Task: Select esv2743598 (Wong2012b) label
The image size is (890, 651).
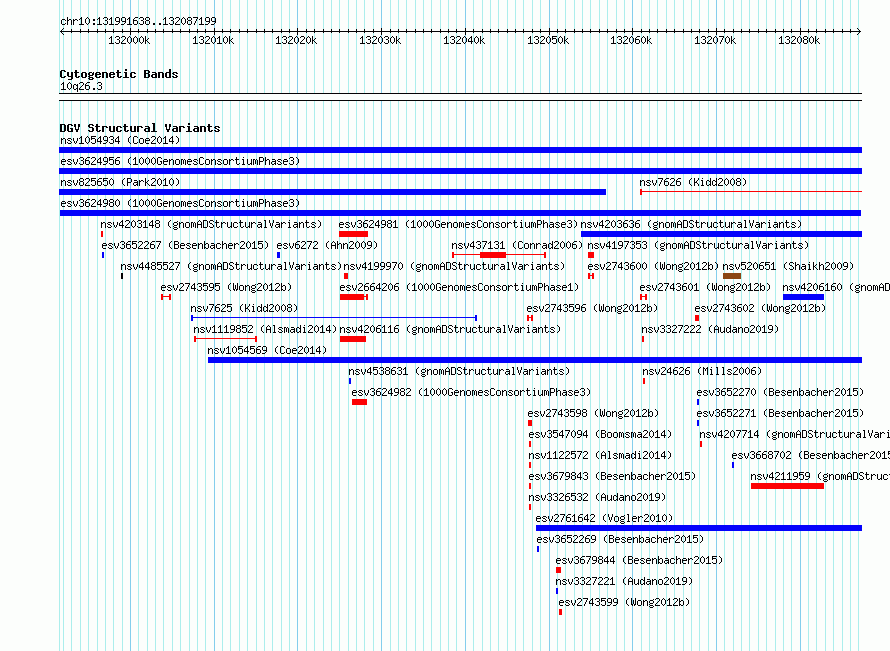Action: coord(593,413)
